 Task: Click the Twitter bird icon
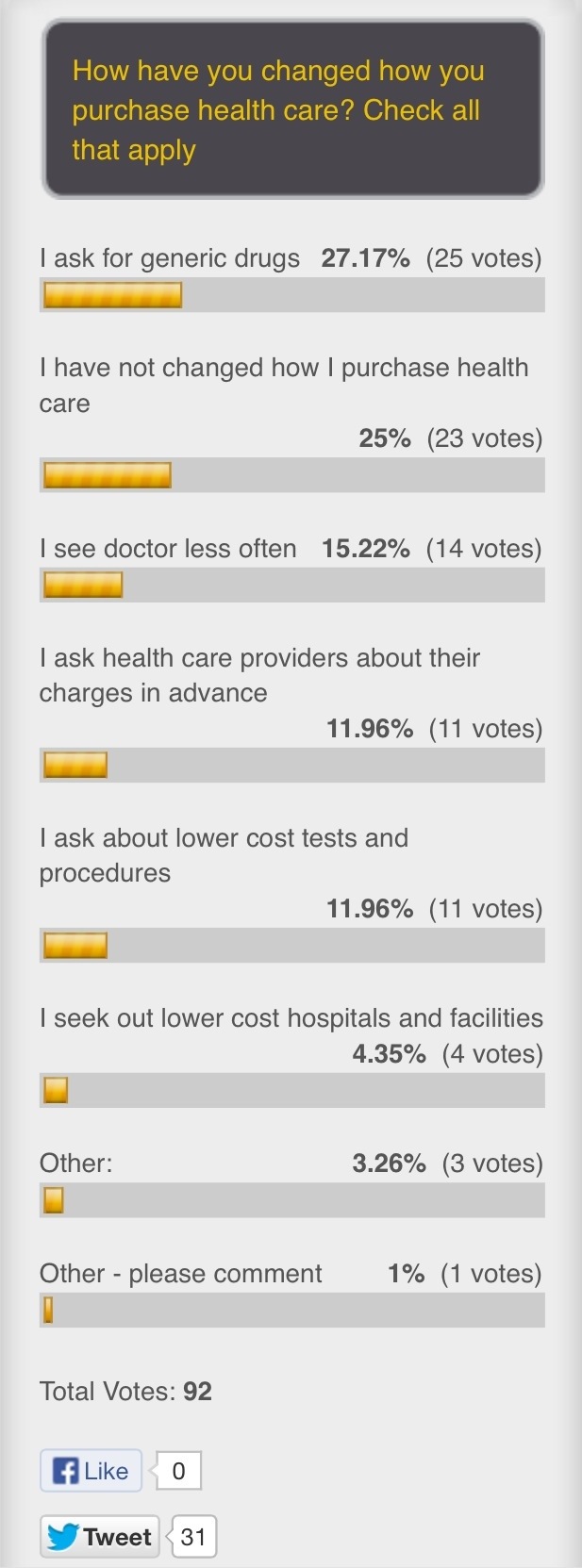pyautogui.click(x=62, y=1537)
